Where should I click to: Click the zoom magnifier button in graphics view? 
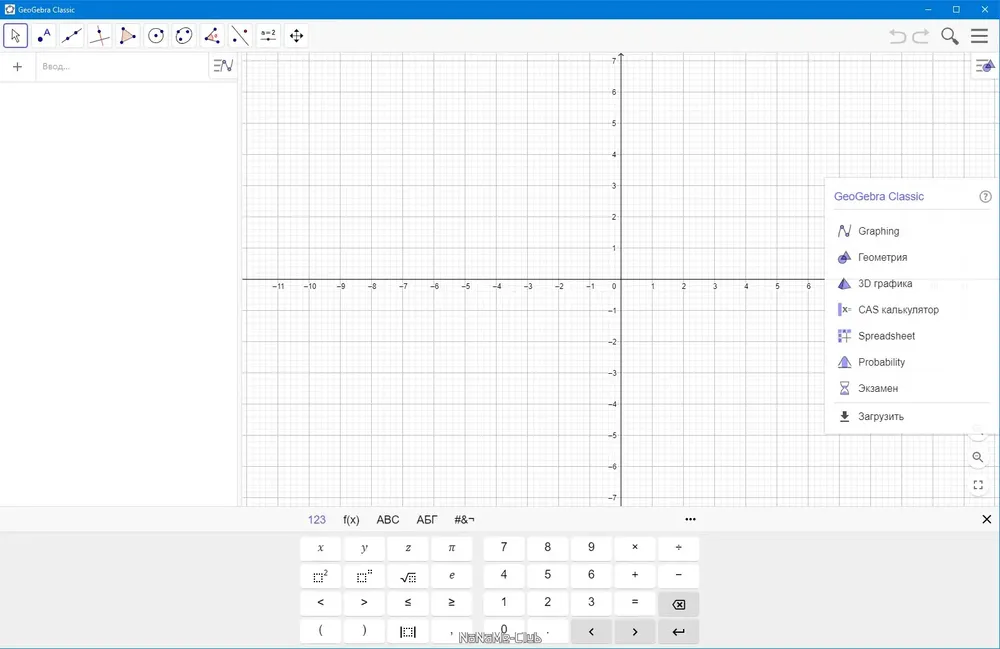[x=978, y=457]
